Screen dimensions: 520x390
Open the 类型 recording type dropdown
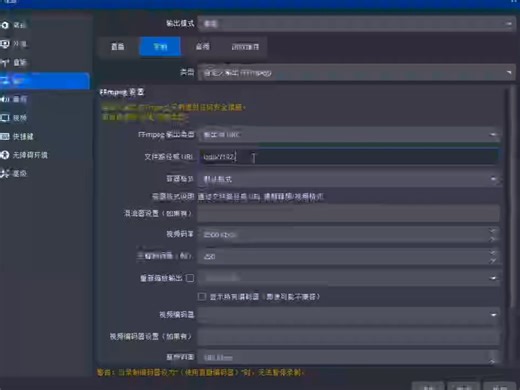[356, 73]
